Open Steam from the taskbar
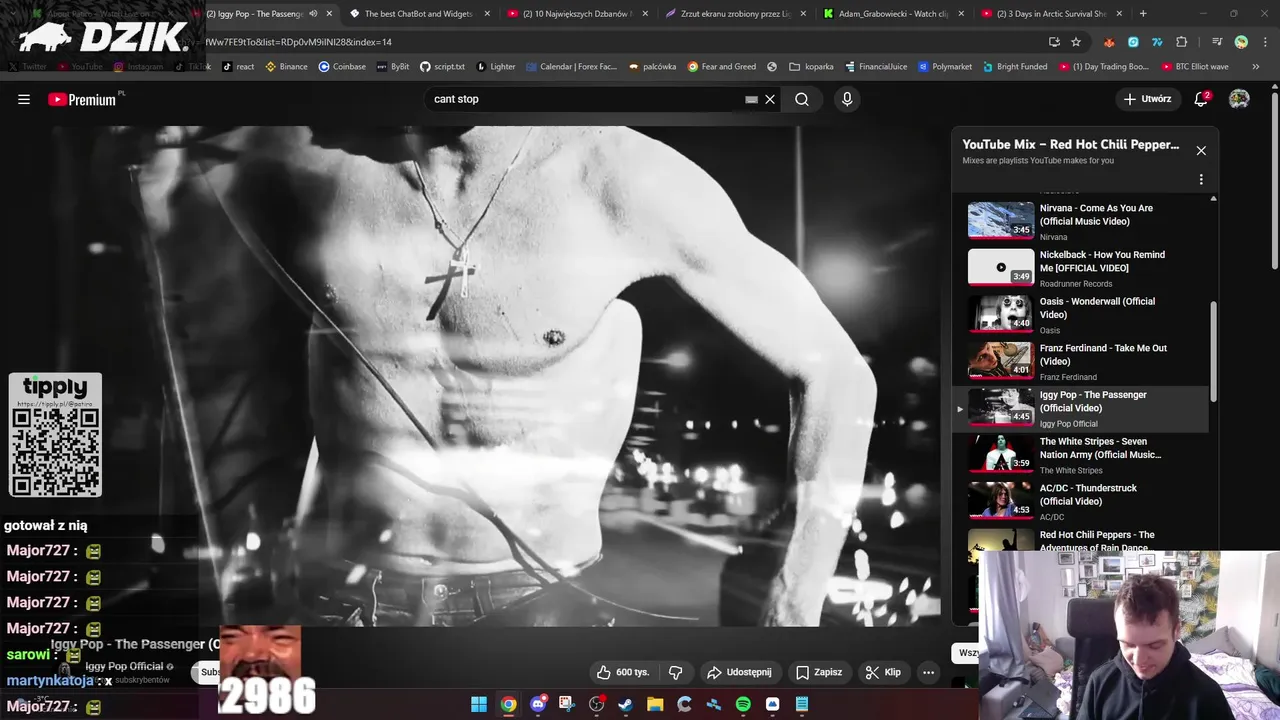 [626, 704]
